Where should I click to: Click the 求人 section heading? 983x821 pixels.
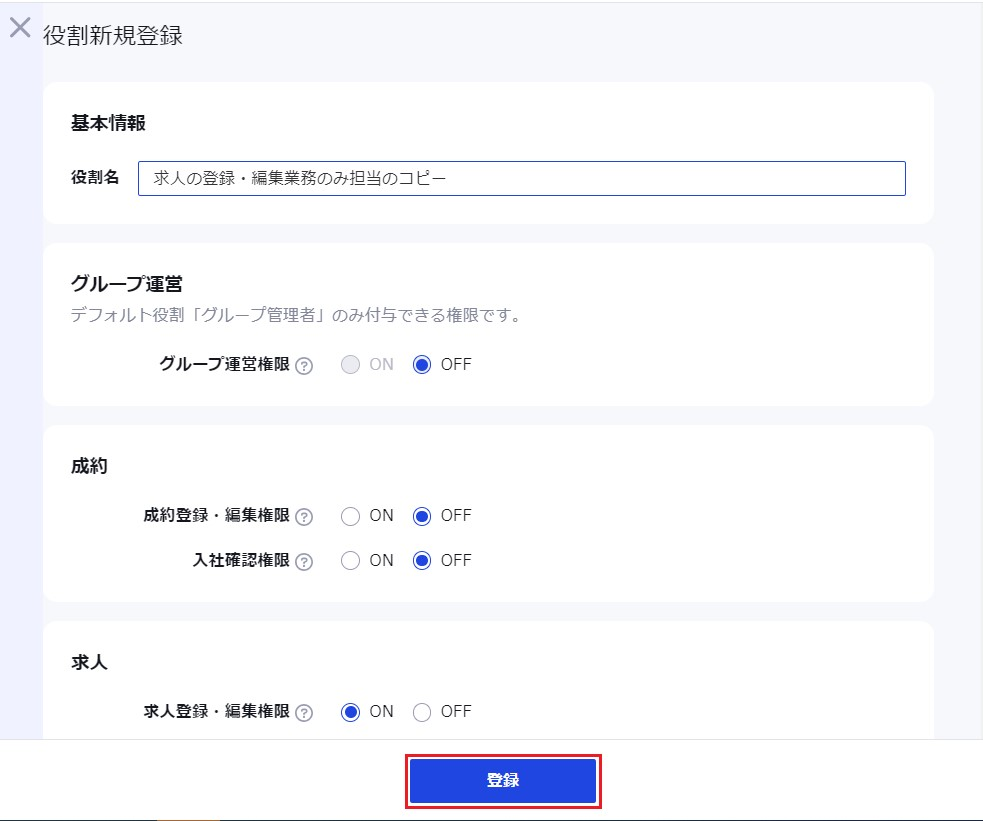pos(89,662)
